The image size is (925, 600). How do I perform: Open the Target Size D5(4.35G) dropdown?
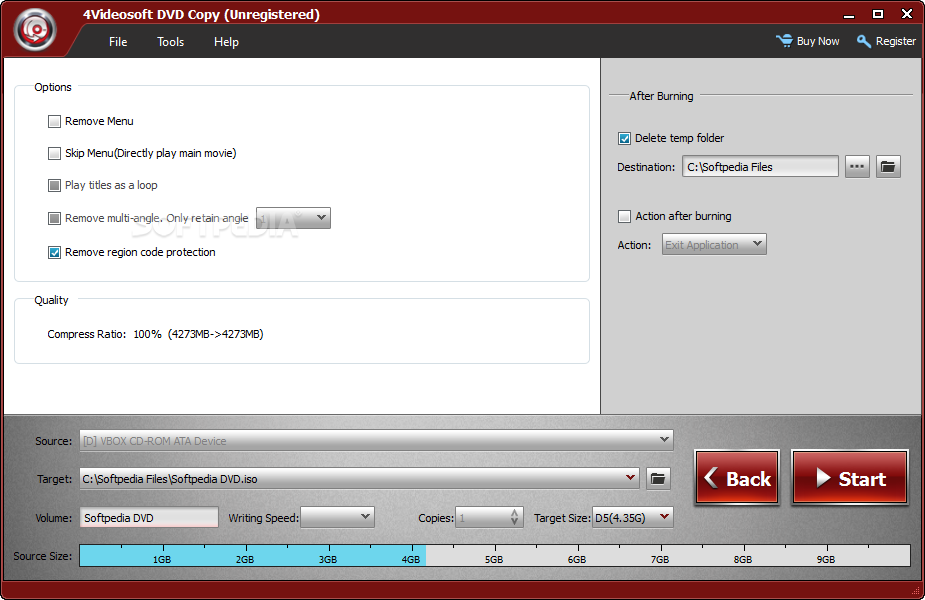(x=632, y=517)
